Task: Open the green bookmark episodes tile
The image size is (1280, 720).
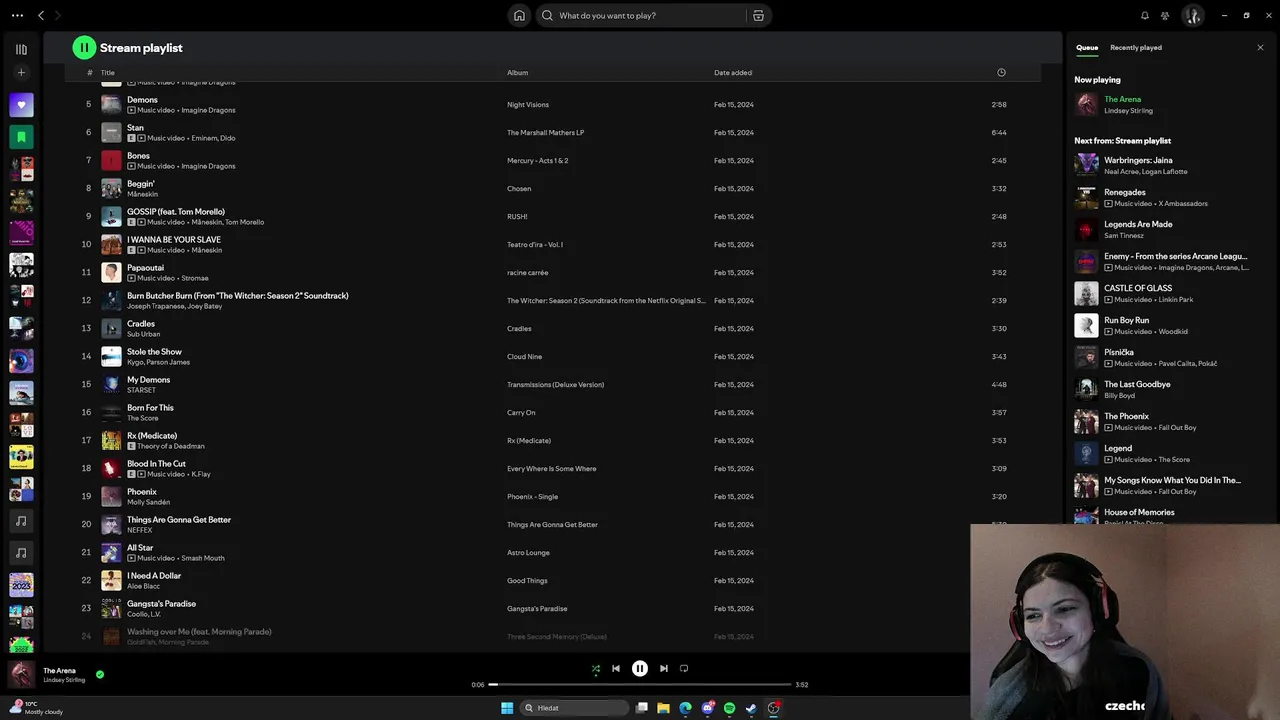Action: pos(21,137)
